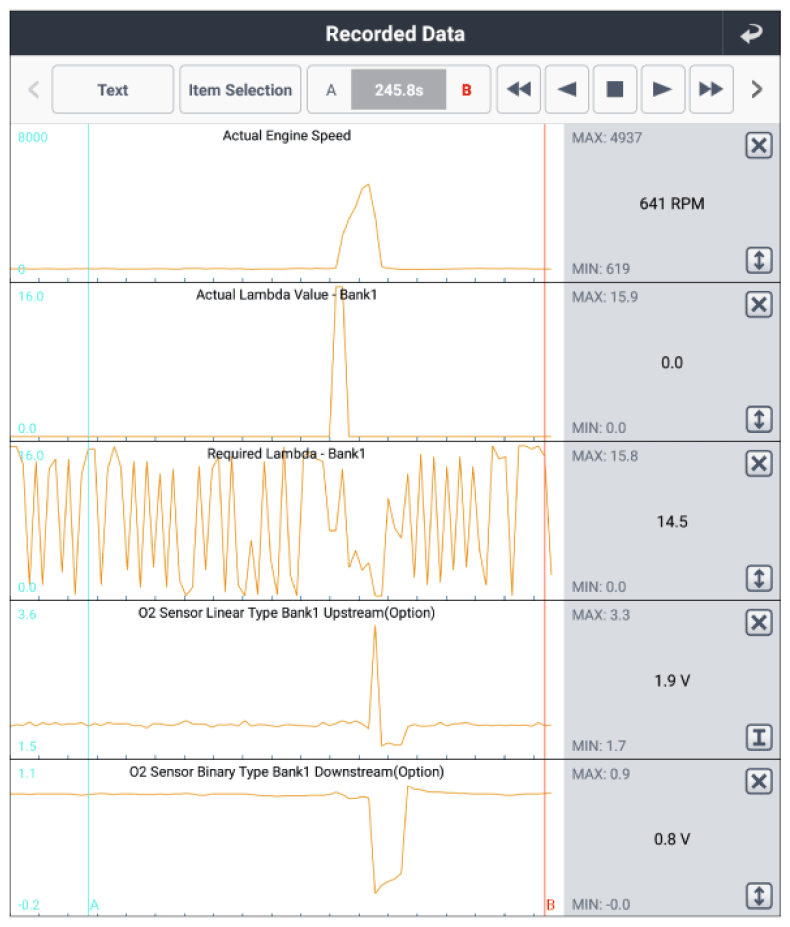The height and width of the screenshot is (927, 790).
Task: Select cursor B marker button
Action: [466, 90]
